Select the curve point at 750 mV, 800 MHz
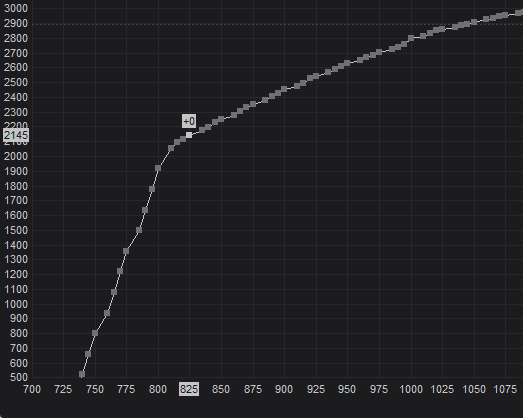Image resolution: width=523 pixels, height=418 pixels. pyautogui.click(x=95, y=333)
